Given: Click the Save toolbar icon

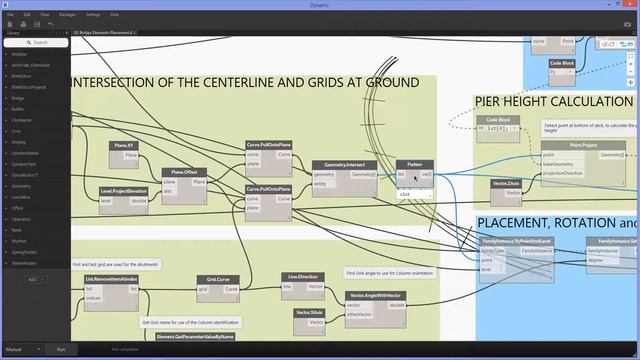Looking at the screenshot, I should [37, 24].
